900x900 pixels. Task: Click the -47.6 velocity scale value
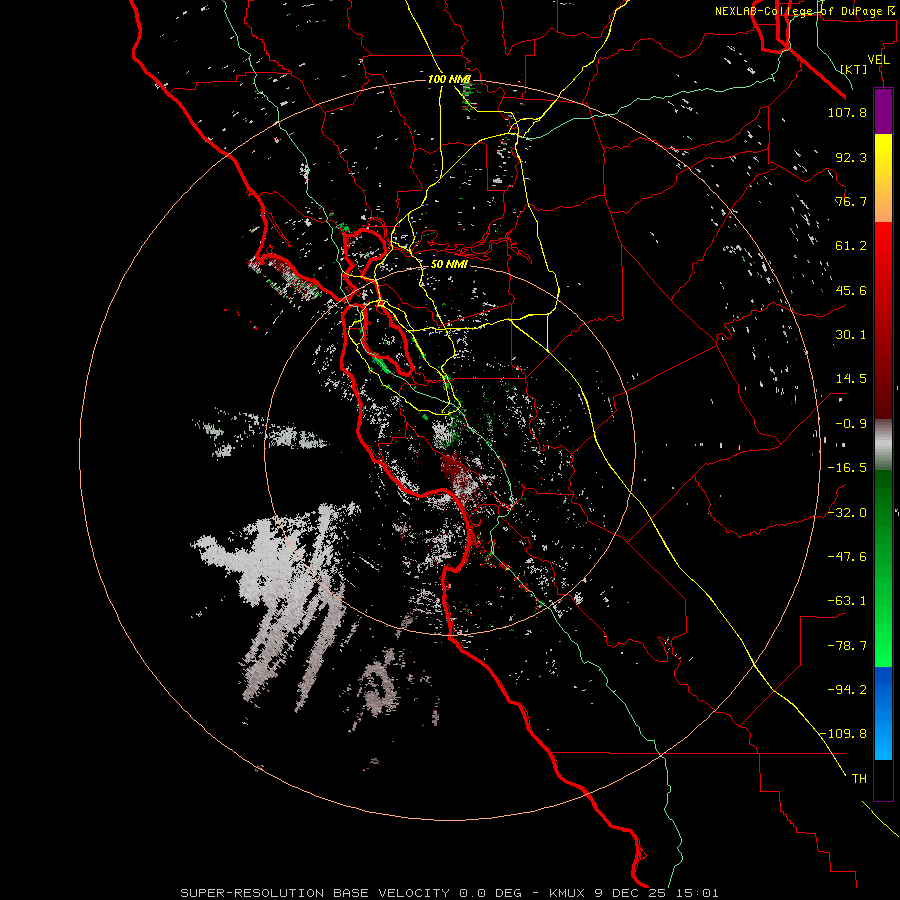(x=847, y=556)
